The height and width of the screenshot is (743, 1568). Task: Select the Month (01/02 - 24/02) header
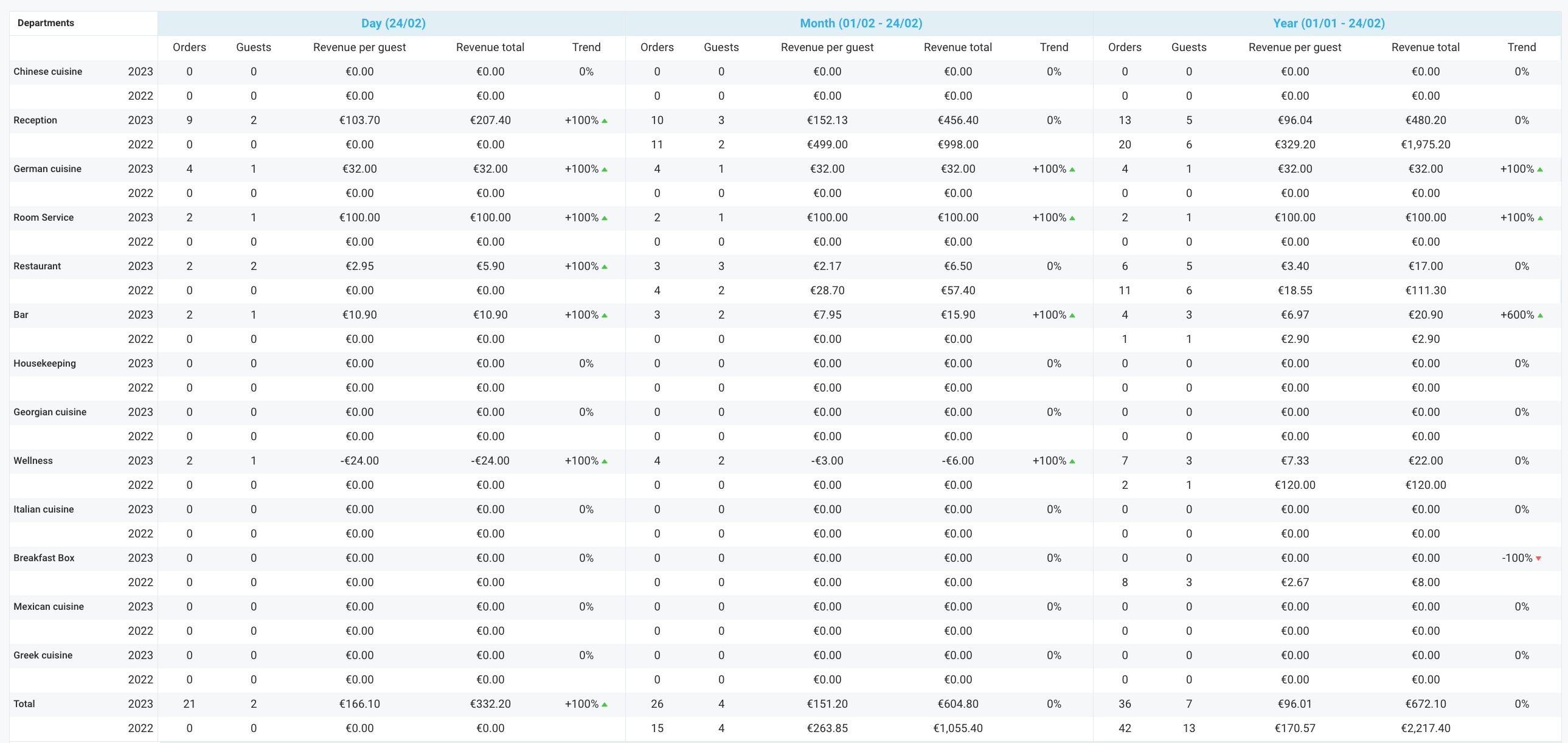click(x=860, y=23)
